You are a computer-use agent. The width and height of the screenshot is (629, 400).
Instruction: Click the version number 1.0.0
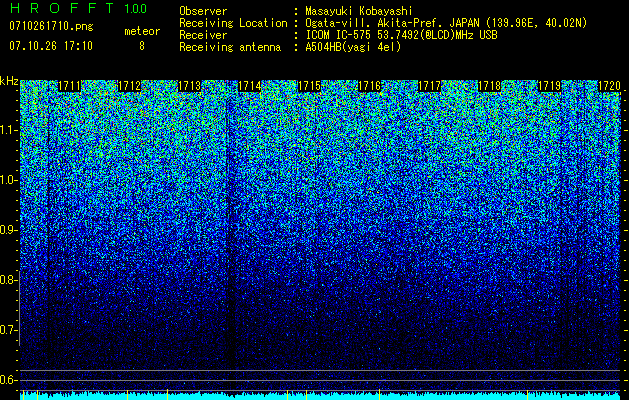click(135, 9)
